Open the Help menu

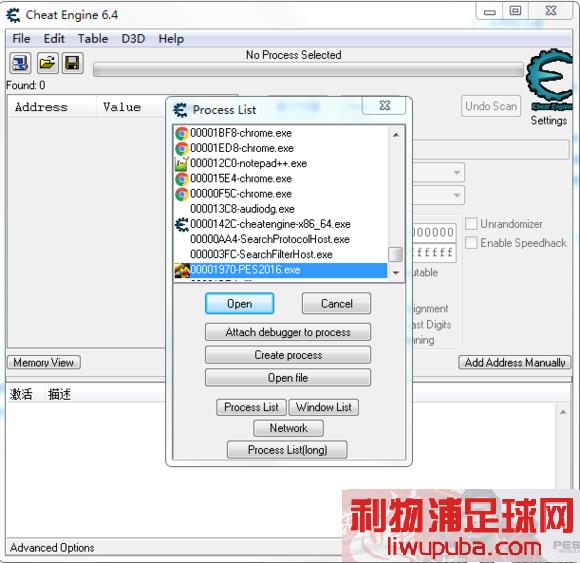[171, 38]
